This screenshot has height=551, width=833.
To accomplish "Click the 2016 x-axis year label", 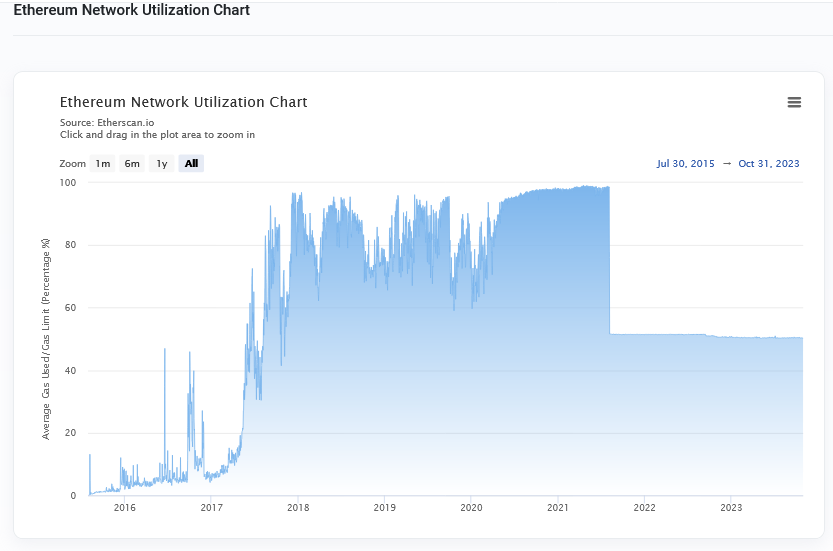I will click(125, 508).
